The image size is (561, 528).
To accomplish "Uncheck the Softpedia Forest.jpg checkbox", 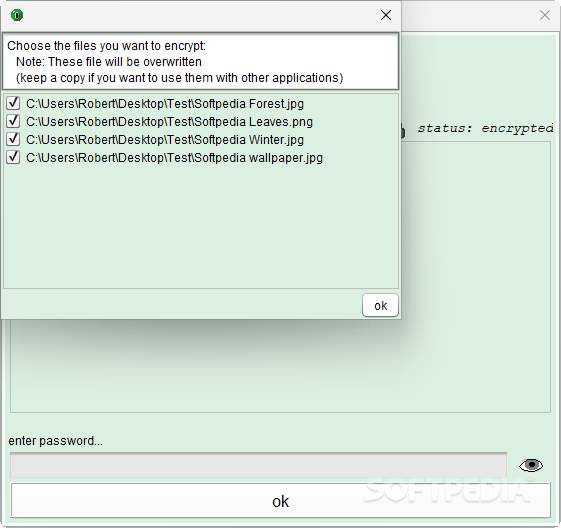I will tap(13, 103).
